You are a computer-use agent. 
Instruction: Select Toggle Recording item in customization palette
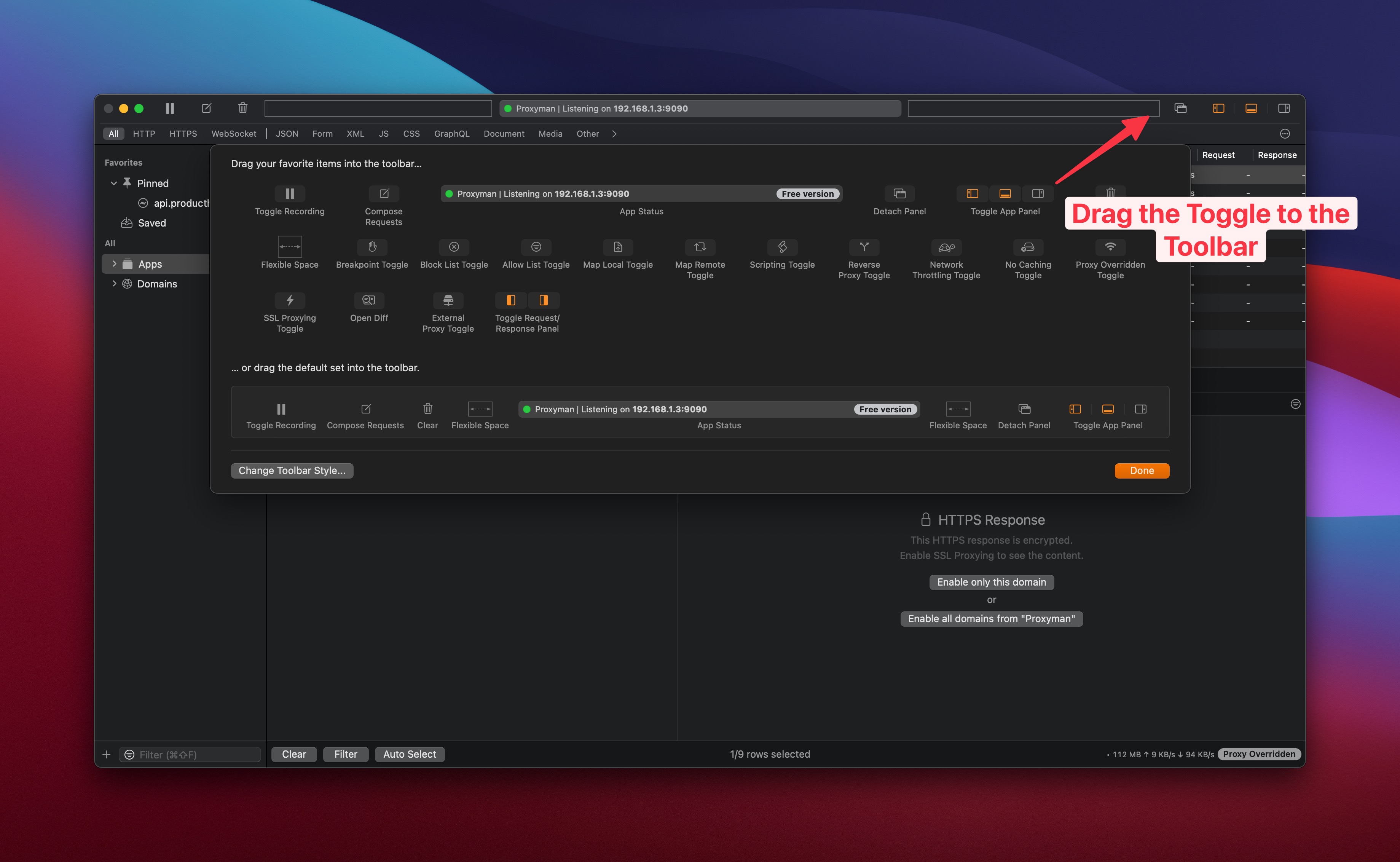point(289,194)
